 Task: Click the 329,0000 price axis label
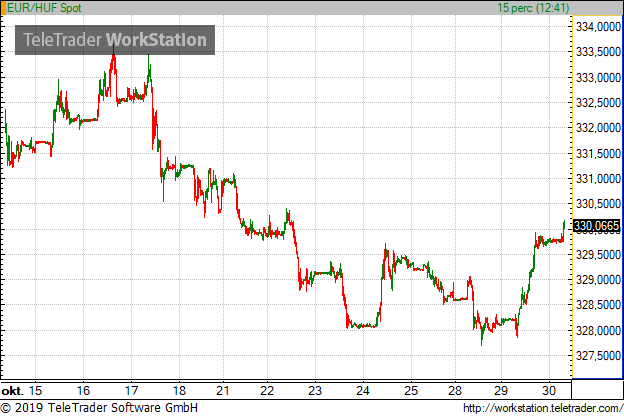[x=598, y=280]
